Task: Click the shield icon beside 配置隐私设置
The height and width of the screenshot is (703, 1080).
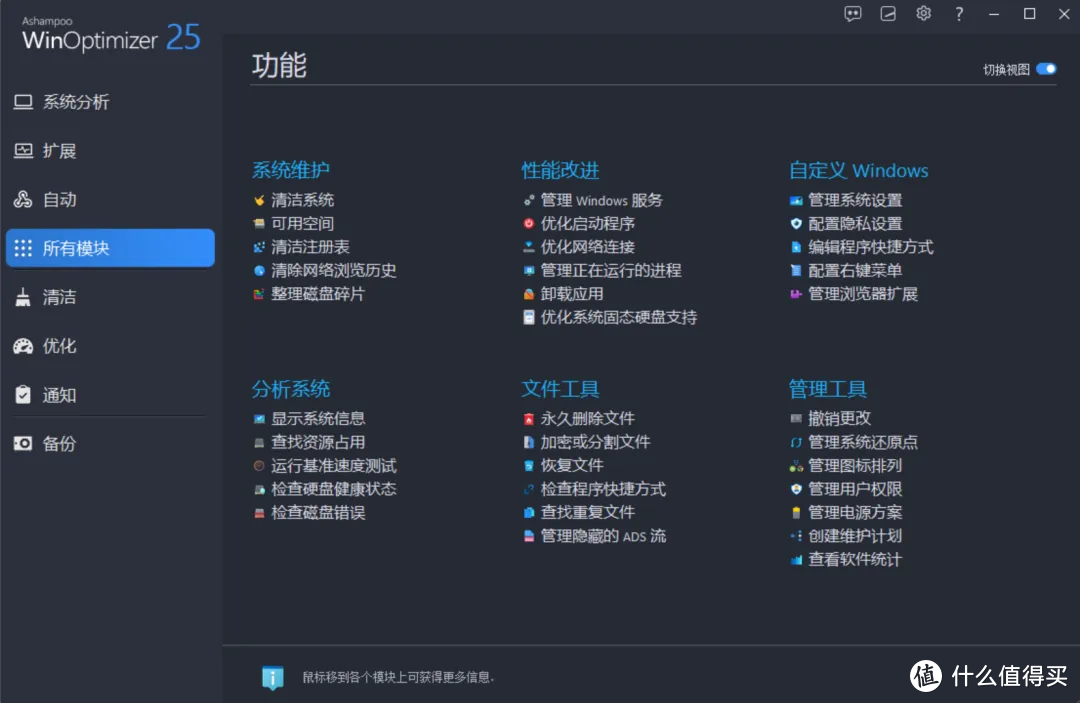Action: click(x=796, y=224)
